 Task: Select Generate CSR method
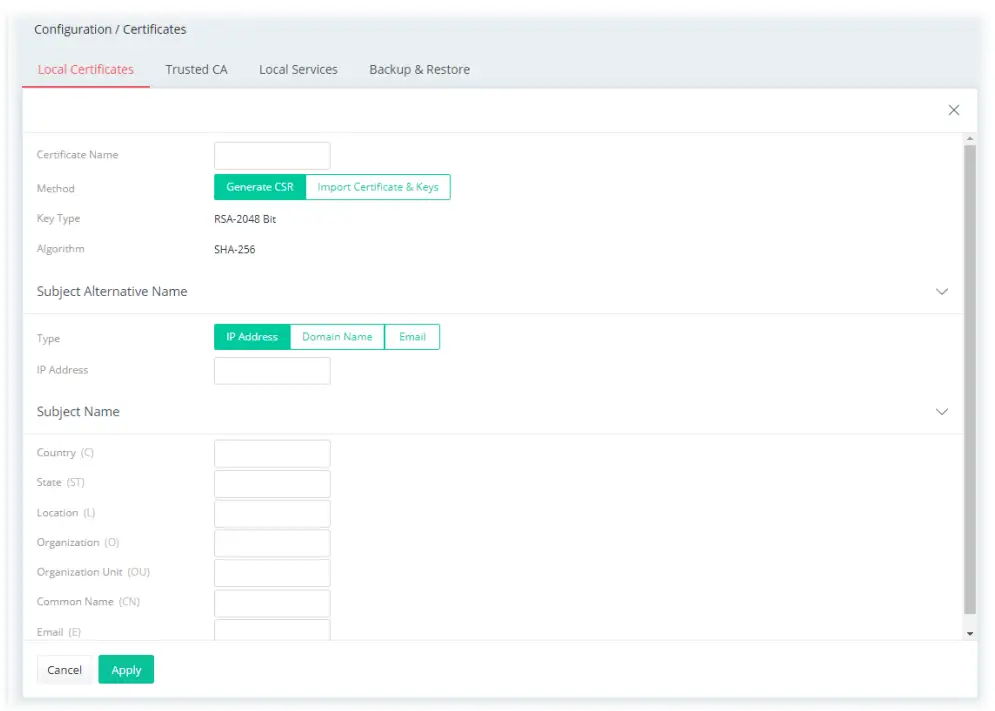pos(259,187)
